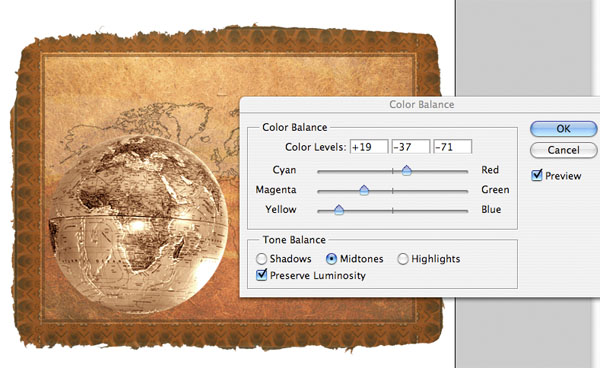Uncheck Preserve Luminosity
This screenshot has height=368, width=600.
coord(261,275)
